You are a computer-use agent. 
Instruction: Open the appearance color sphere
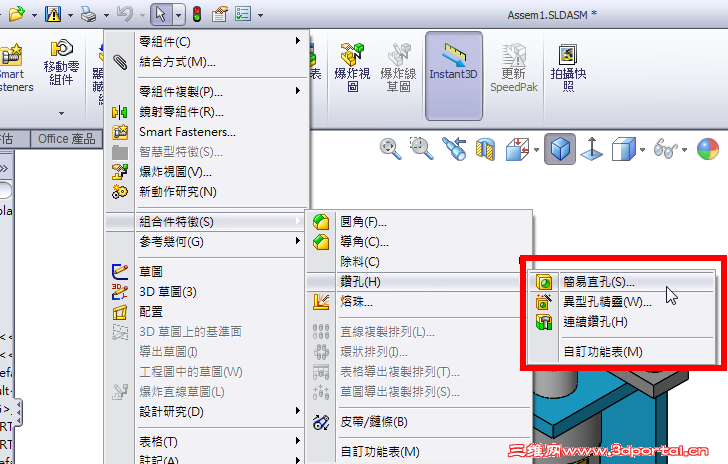tap(708, 149)
